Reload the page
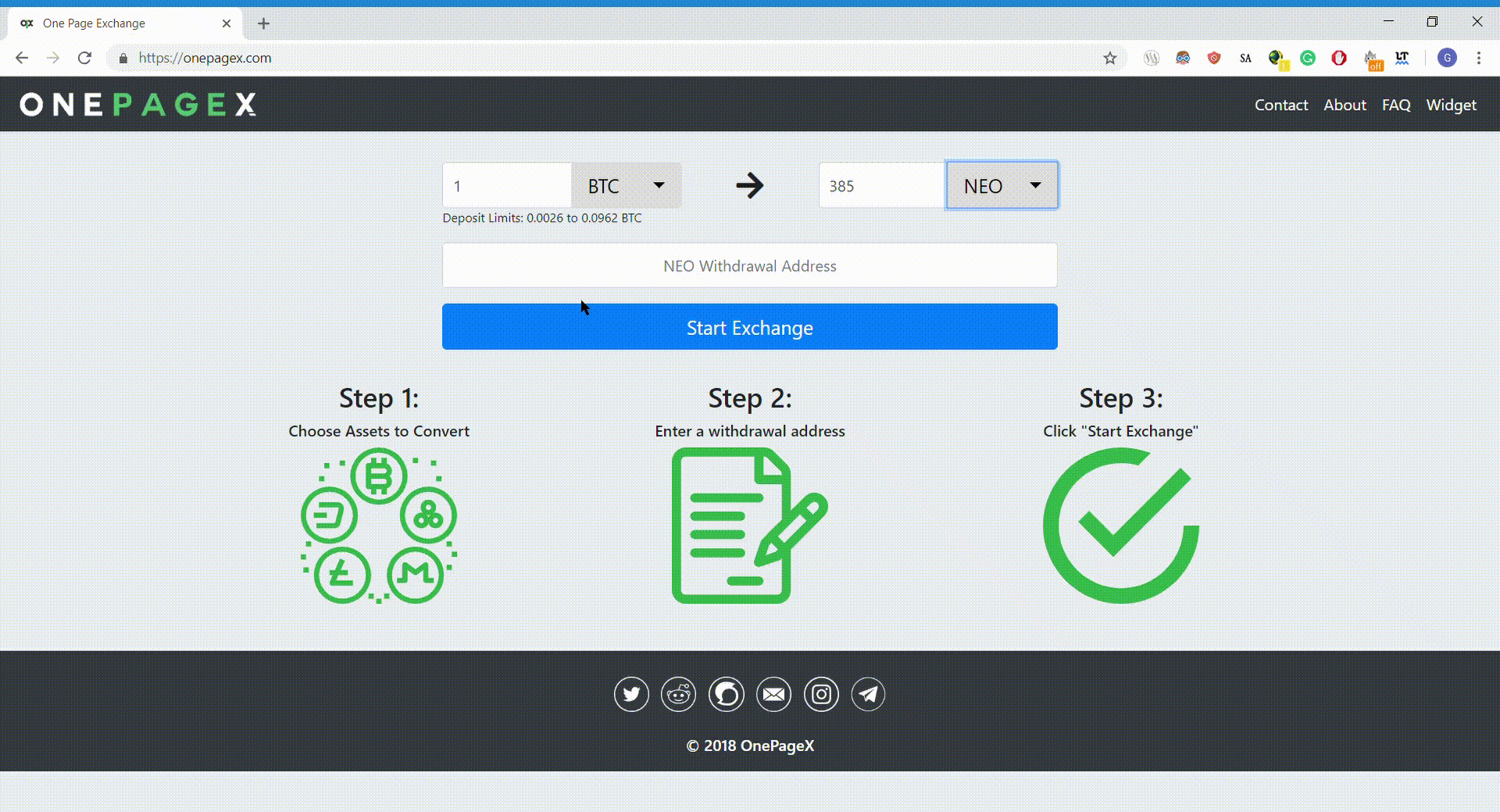This screenshot has width=1500, height=812. click(x=84, y=58)
